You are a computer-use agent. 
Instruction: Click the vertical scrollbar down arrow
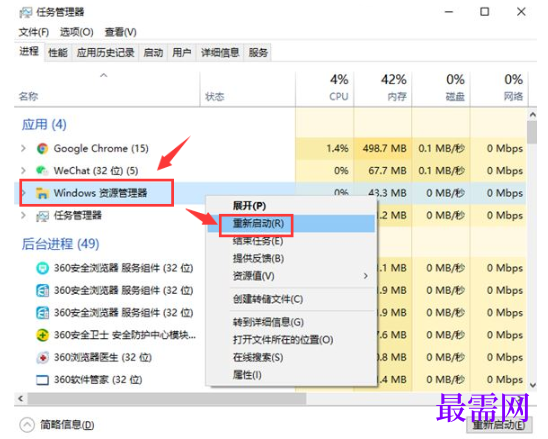pos(533,385)
